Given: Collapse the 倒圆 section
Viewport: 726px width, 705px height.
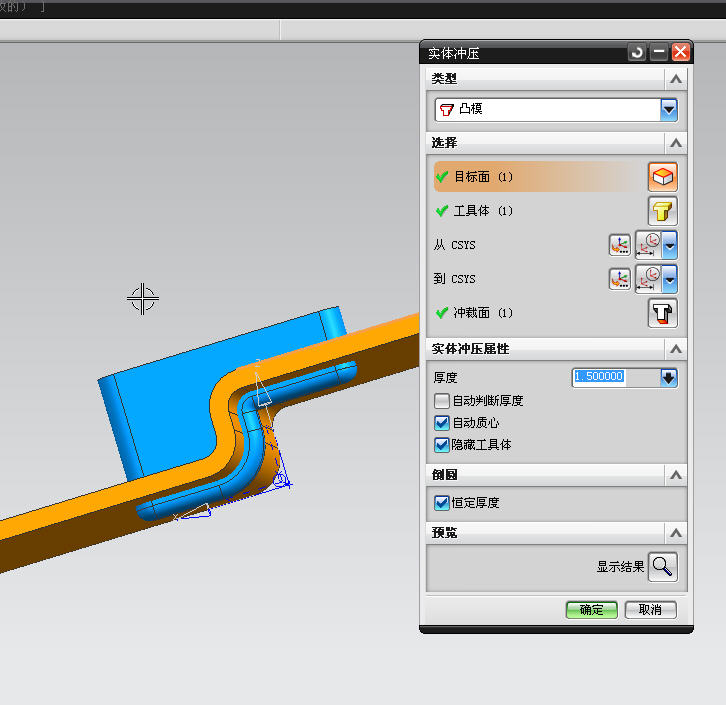Looking at the screenshot, I should click(x=676, y=475).
